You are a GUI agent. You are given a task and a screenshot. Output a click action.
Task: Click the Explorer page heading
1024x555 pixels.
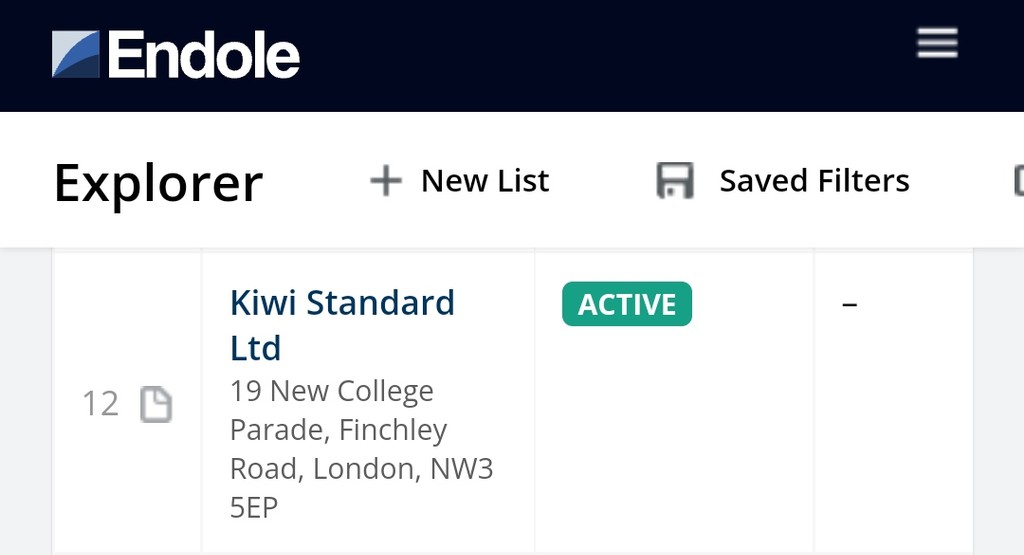tap(158, 183)
